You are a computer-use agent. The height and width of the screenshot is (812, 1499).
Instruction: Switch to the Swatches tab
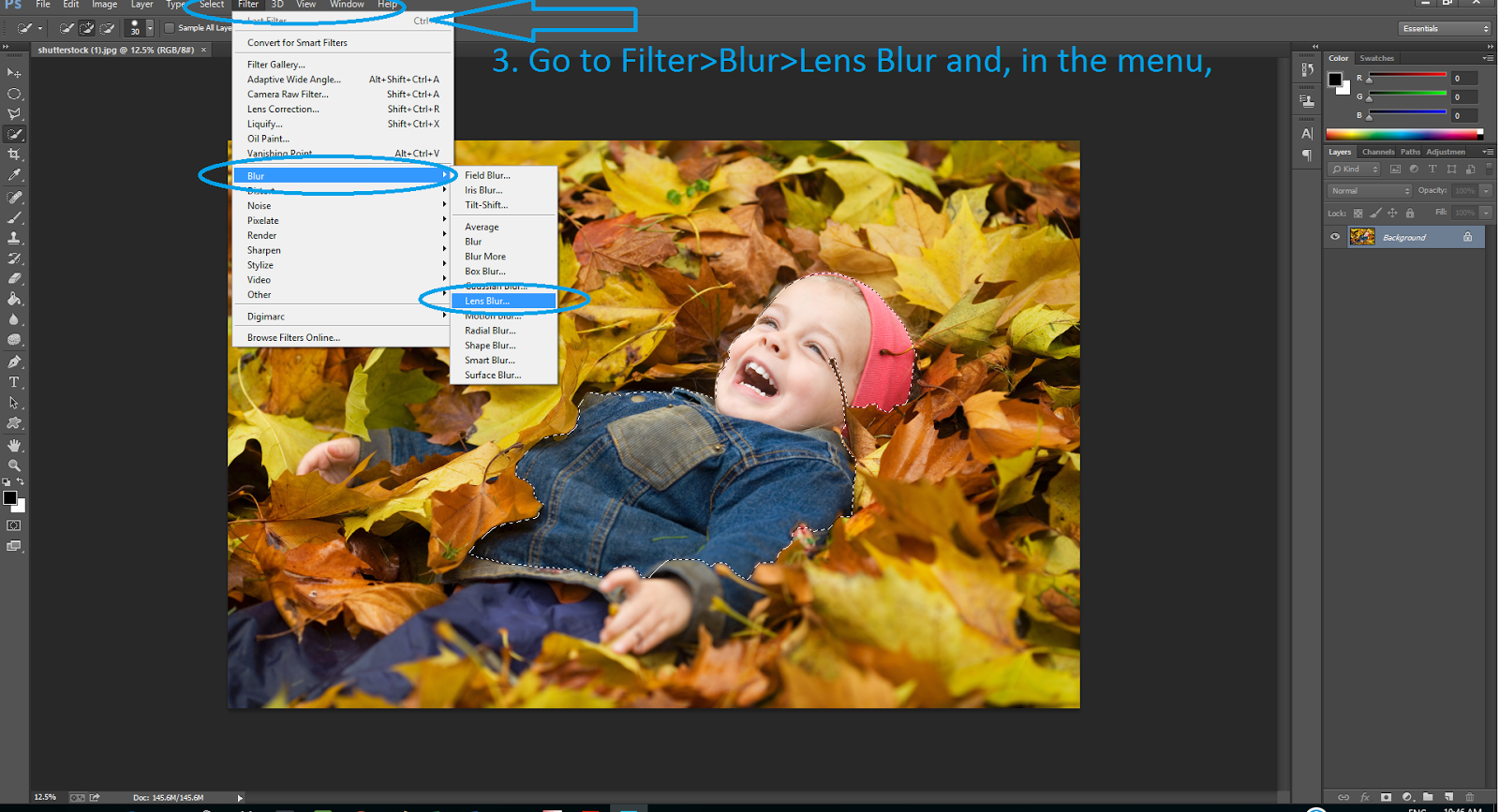point(1376,58)
